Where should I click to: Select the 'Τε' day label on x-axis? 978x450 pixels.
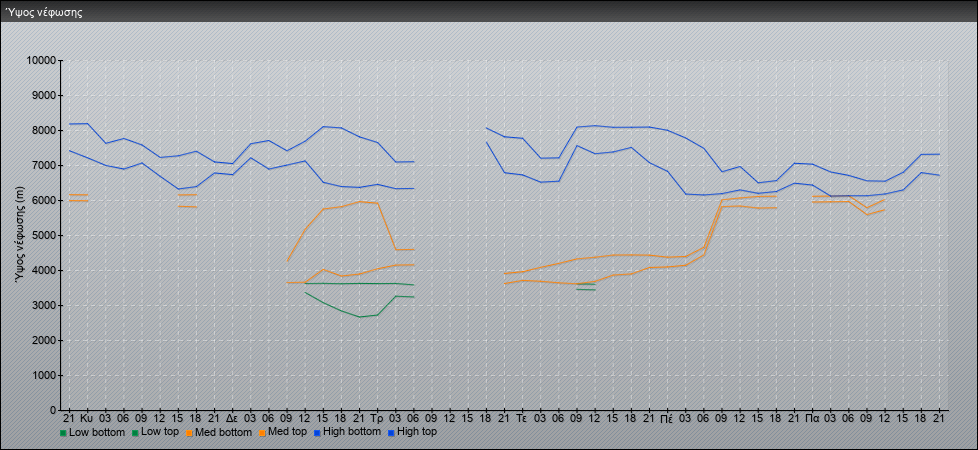pos(521,417)
